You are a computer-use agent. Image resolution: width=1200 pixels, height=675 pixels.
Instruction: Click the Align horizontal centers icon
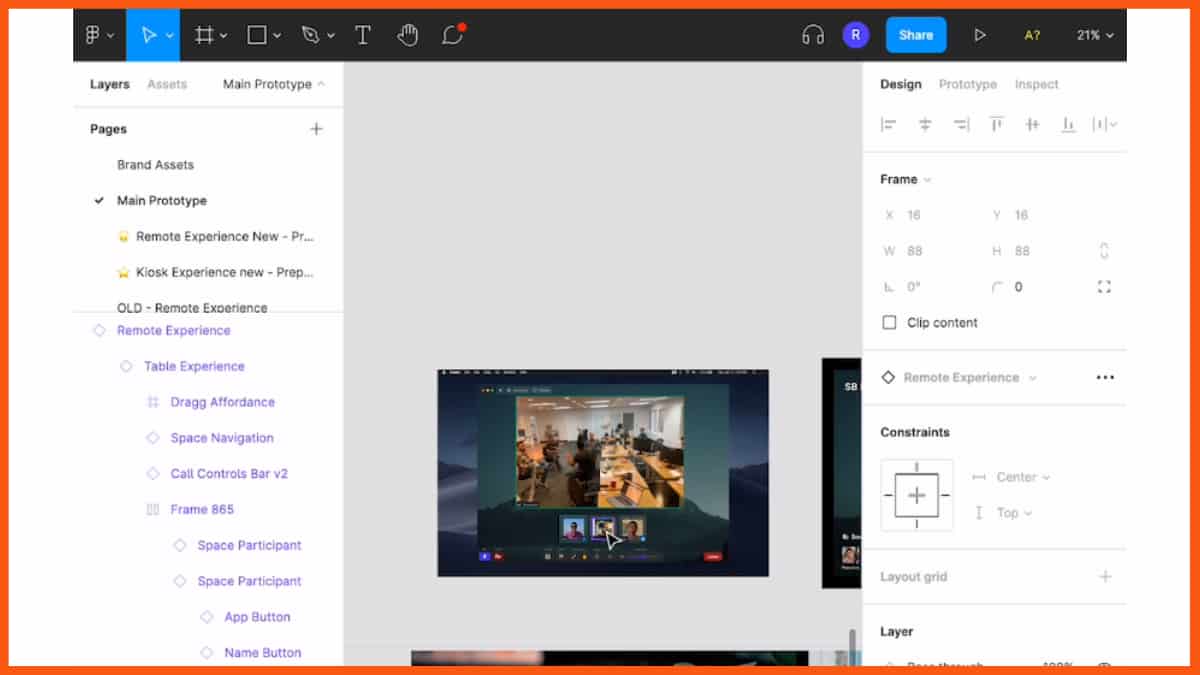(925, 124)
